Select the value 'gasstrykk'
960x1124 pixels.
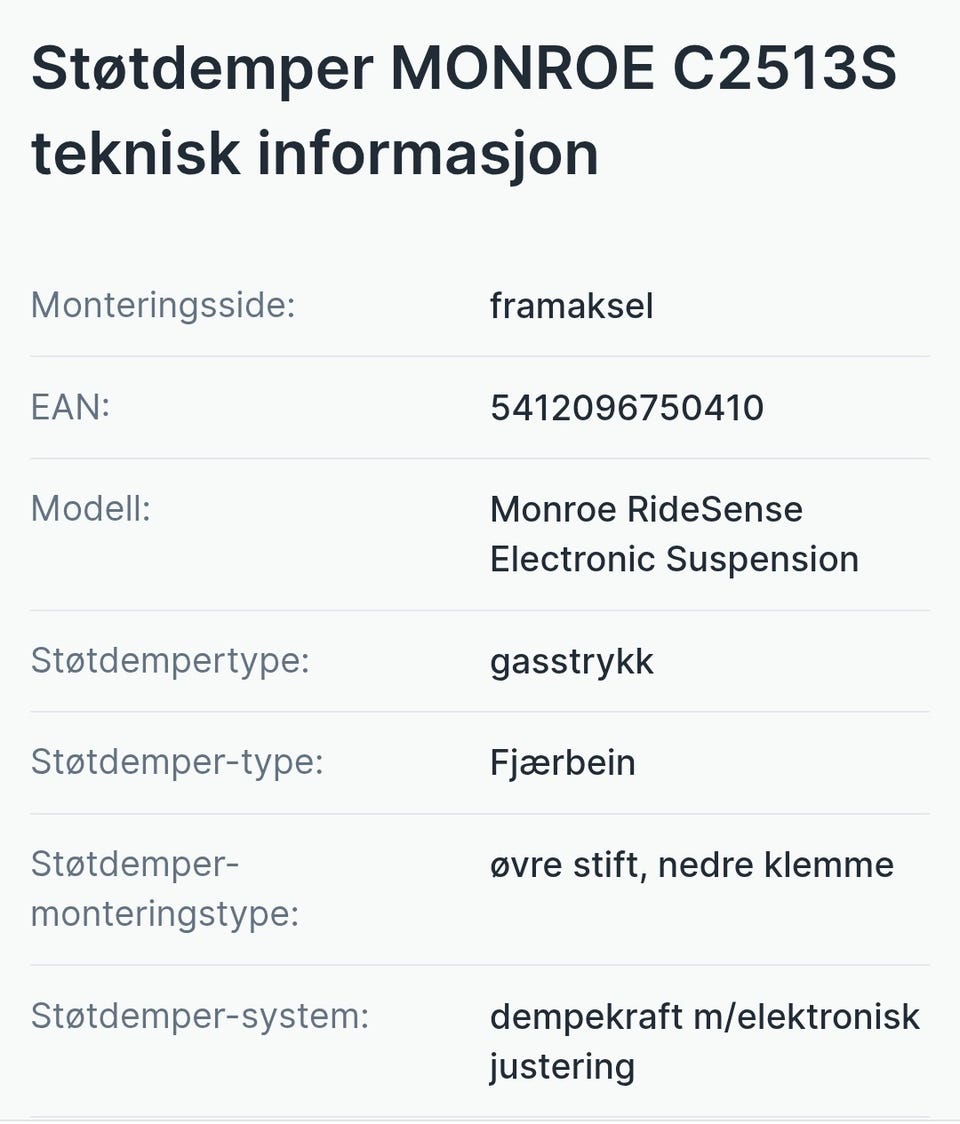point(571,661)
